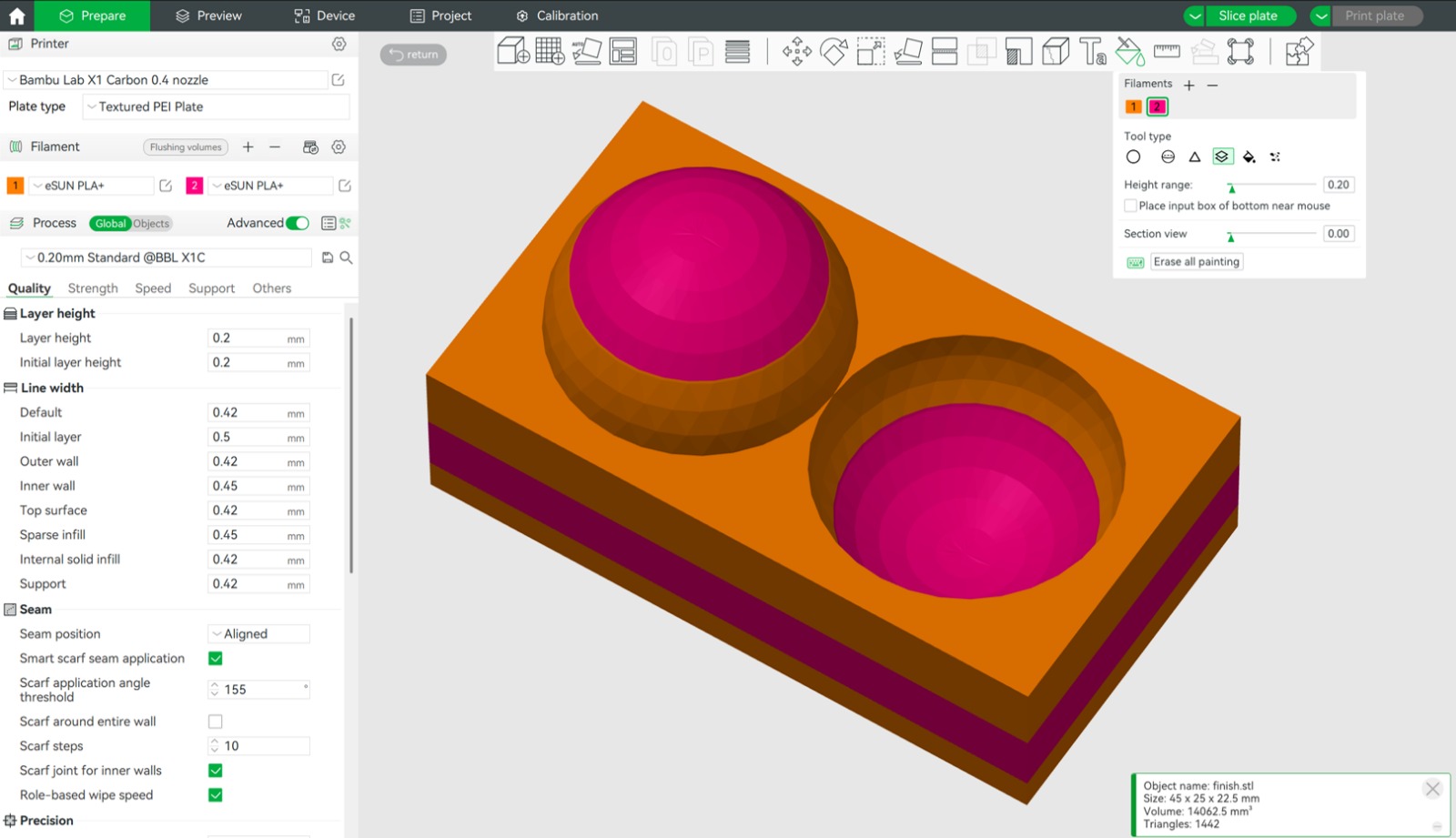Open the Seam painting tool
This screenshot has height=838, width=1456.
pyautogui.click(x=1056, y=52)
